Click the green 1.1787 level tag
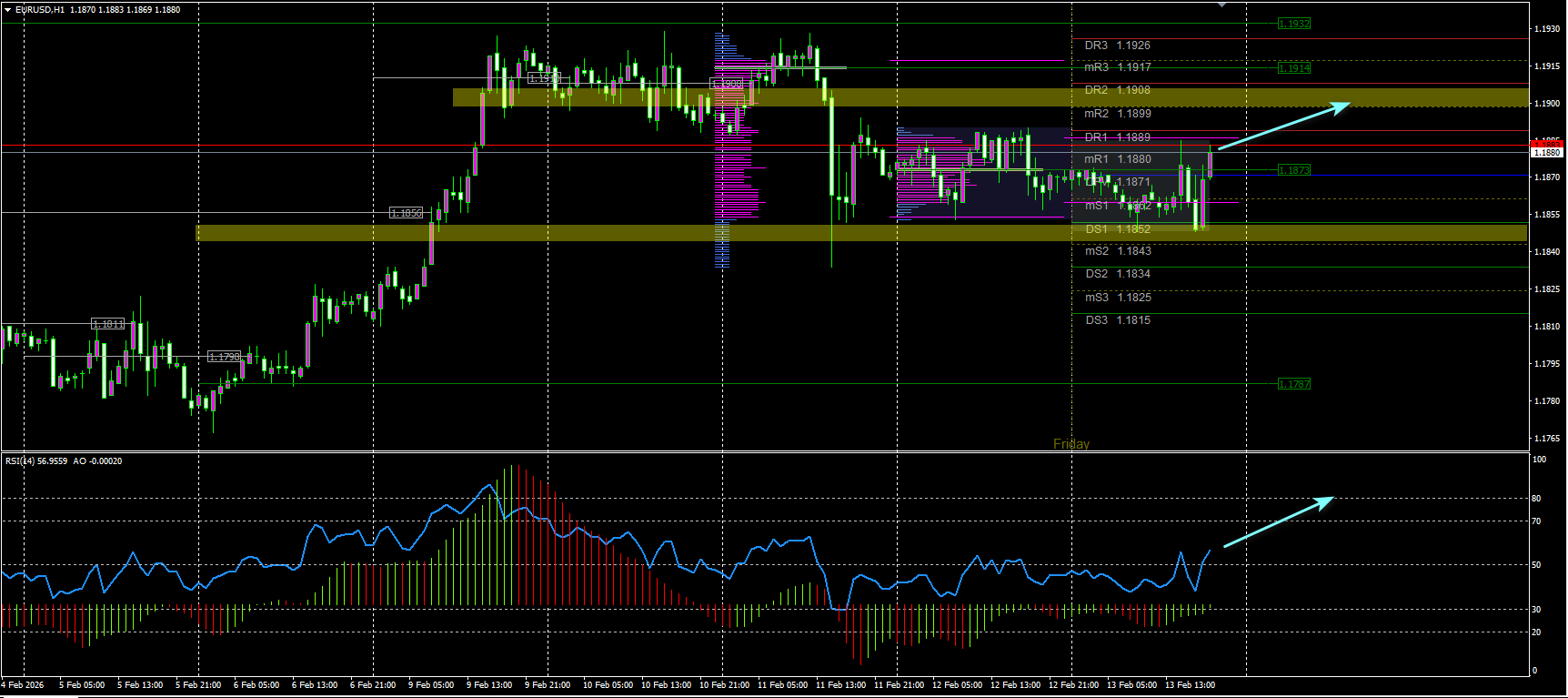Viewport: 1568px width, 698px height. (x=1294, y=384)
